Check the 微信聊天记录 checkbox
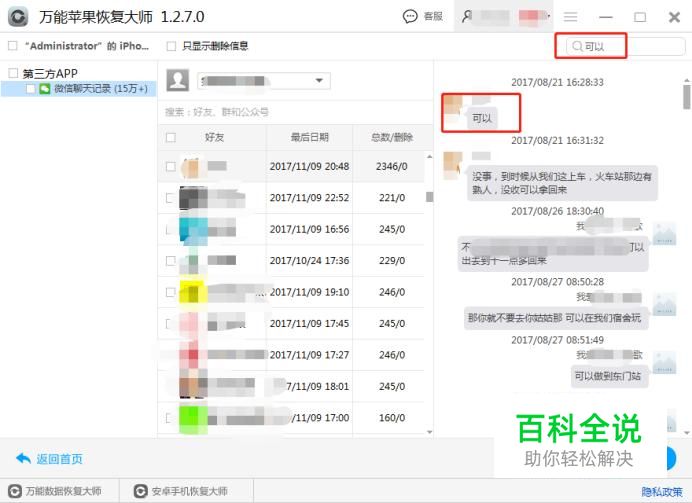Screen dimensions: 692x503 (x=30, y=89)
